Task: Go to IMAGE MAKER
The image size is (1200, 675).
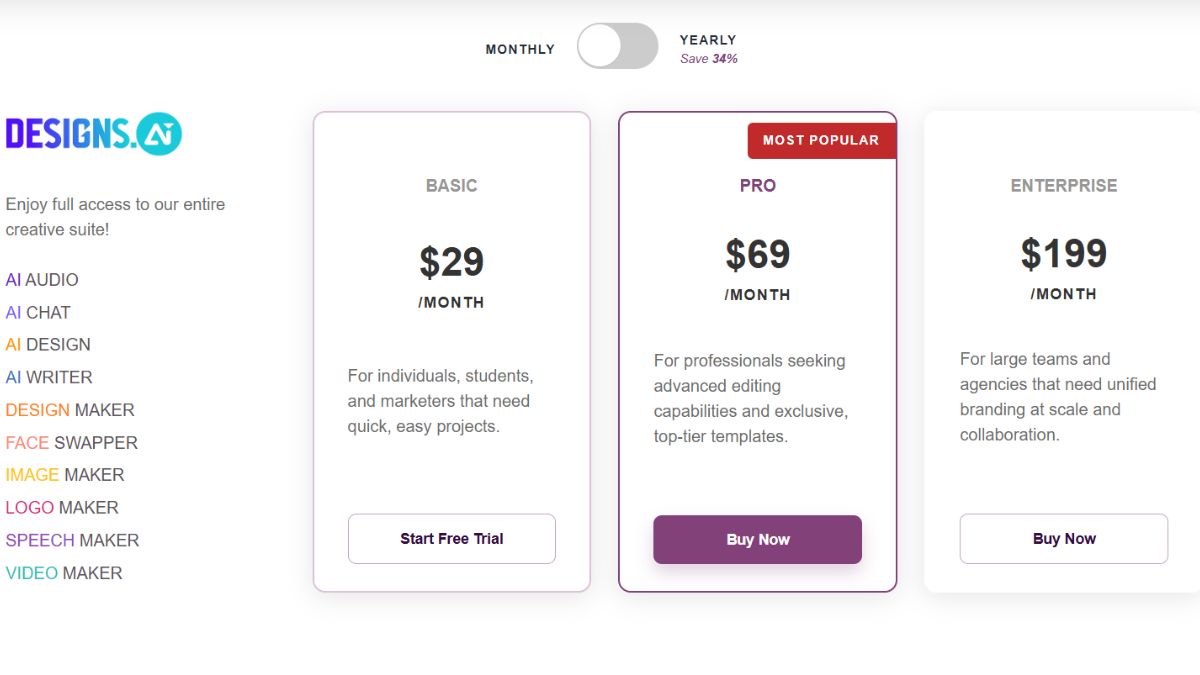Action: 65,475
